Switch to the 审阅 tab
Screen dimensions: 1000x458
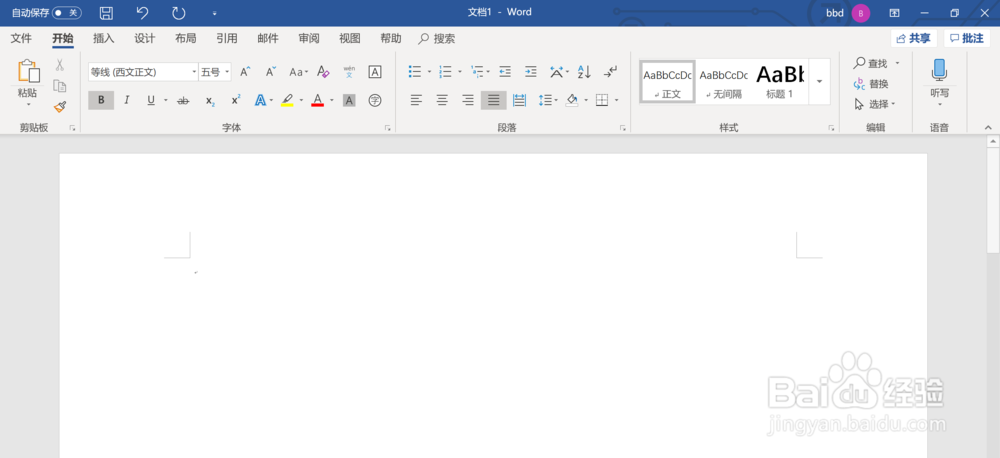tap(309, 38)
